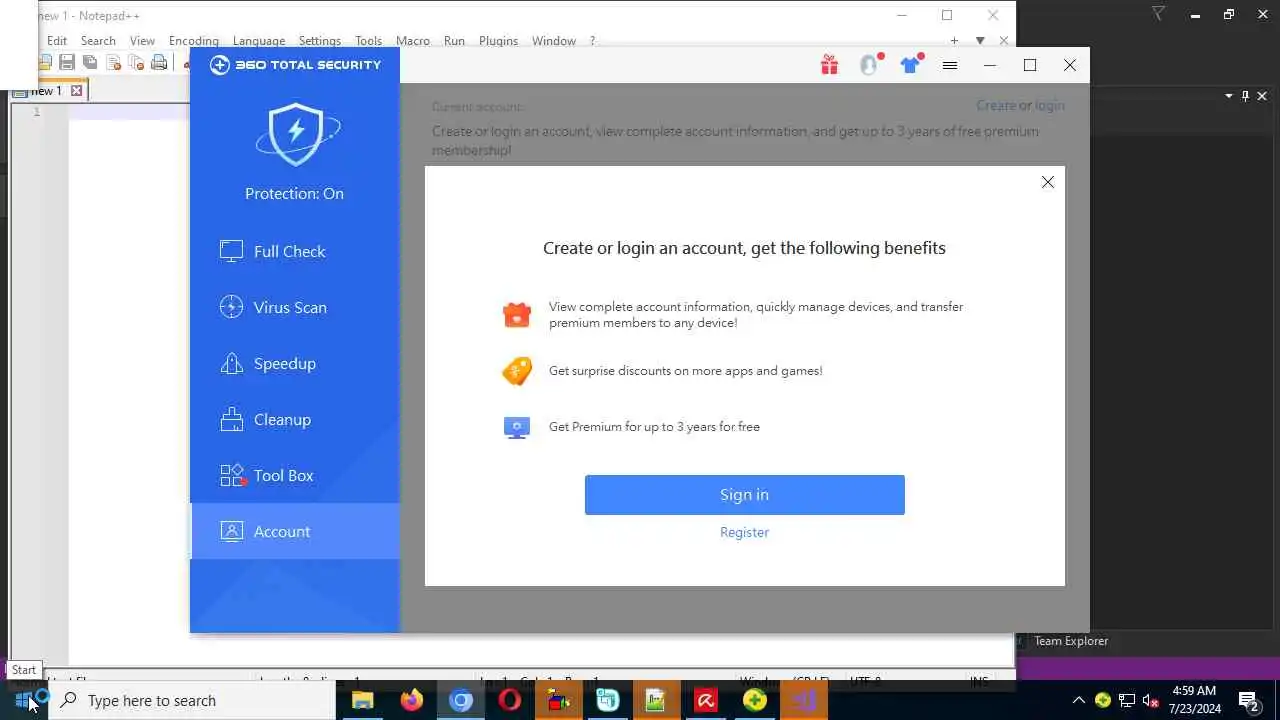This screenshot has width=1280, height=720.
Task: Click the login link behind the dialog
Action: pos(1049,105)
